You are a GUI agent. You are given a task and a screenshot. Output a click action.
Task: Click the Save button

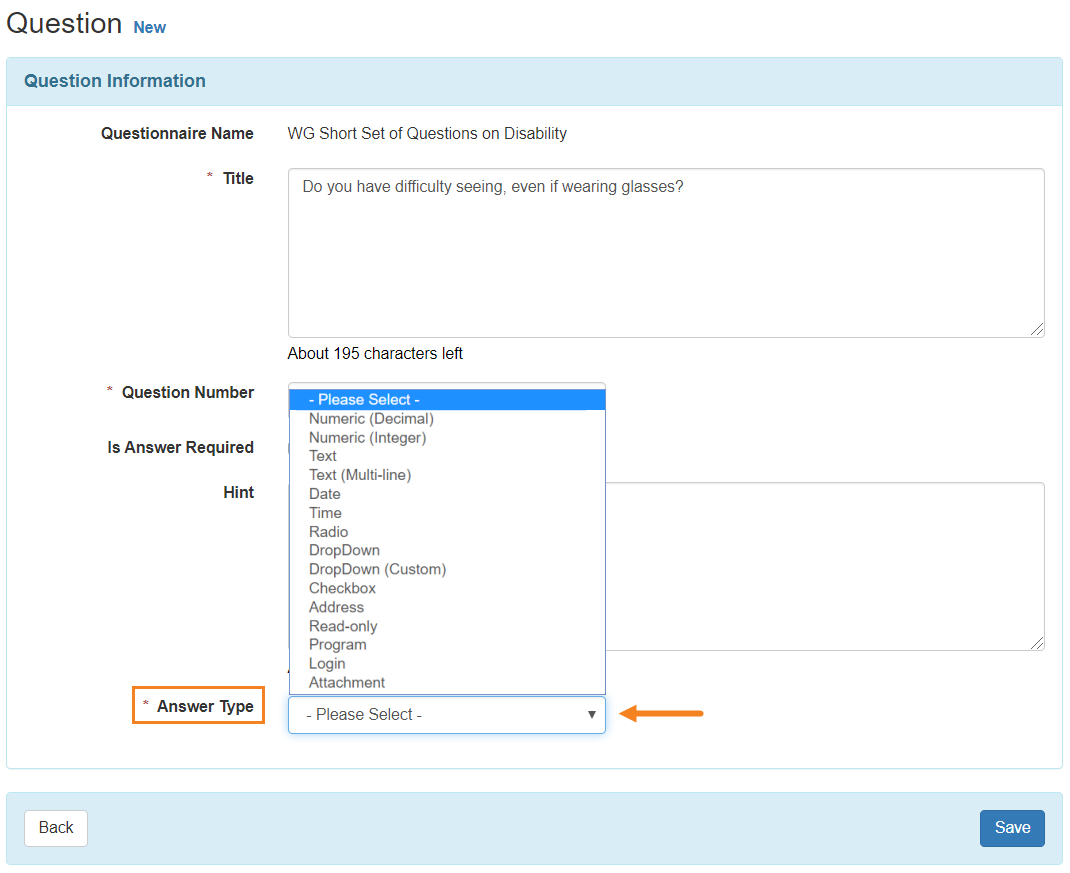click(x=1011, y=828)
